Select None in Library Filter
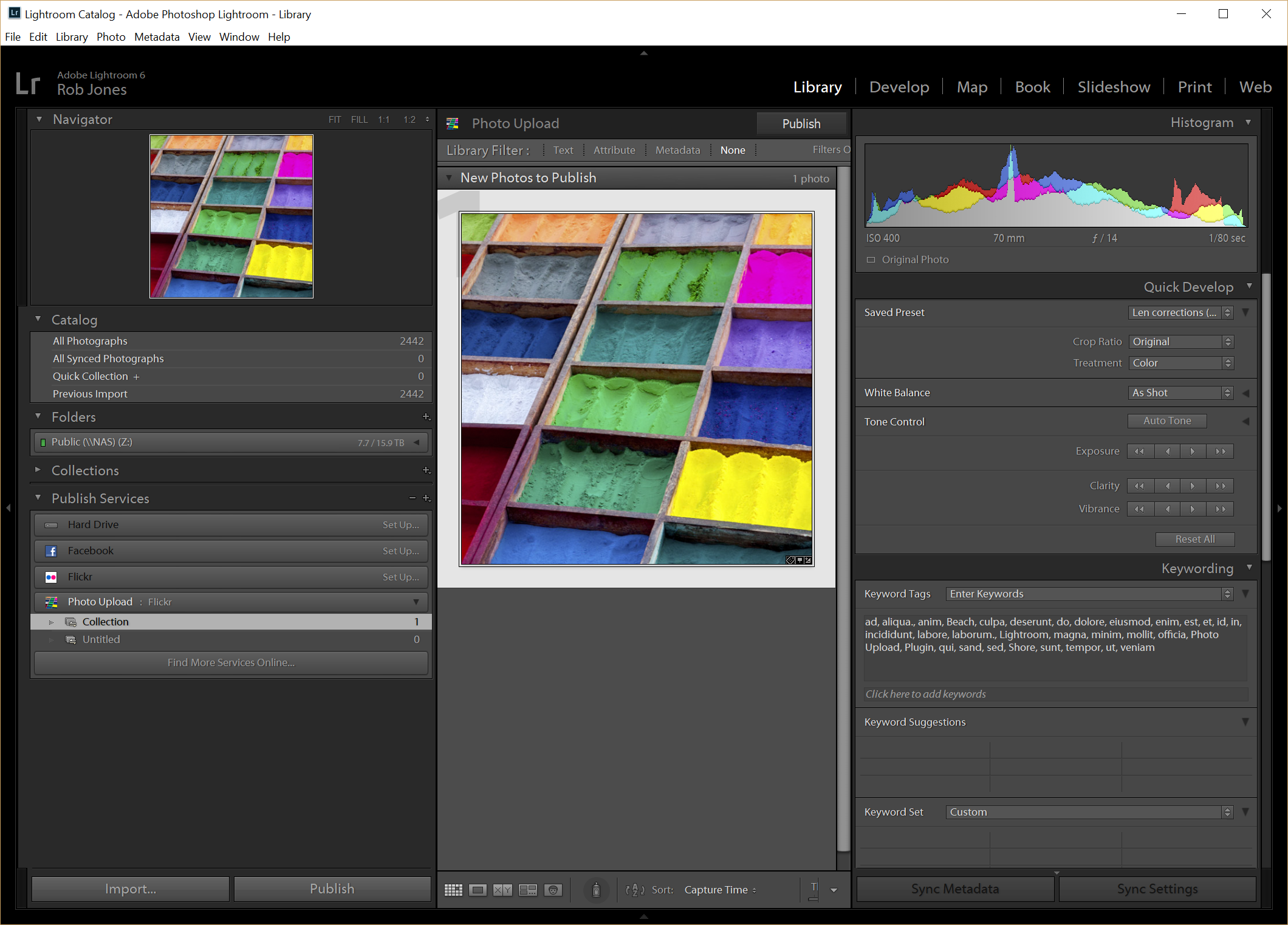This screenshot has width=1288, height=925. [x=732, y=150]
